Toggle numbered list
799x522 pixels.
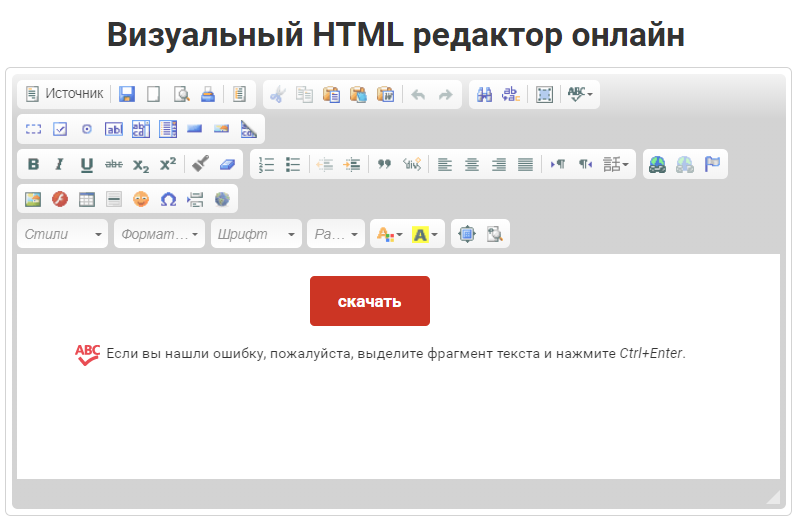pyautogui.click(x=266, y=165)
